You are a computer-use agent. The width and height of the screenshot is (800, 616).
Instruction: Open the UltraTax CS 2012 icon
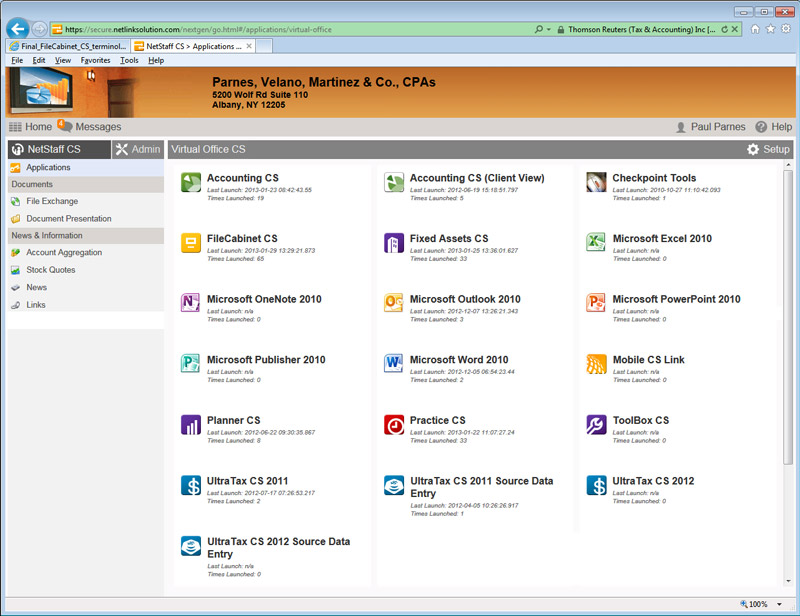tap(596, 486)
